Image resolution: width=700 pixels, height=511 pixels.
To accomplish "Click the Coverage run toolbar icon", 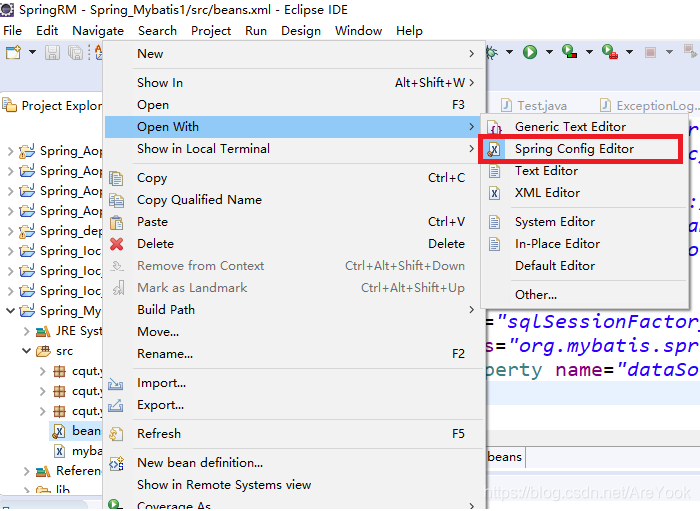I will 569,52.
